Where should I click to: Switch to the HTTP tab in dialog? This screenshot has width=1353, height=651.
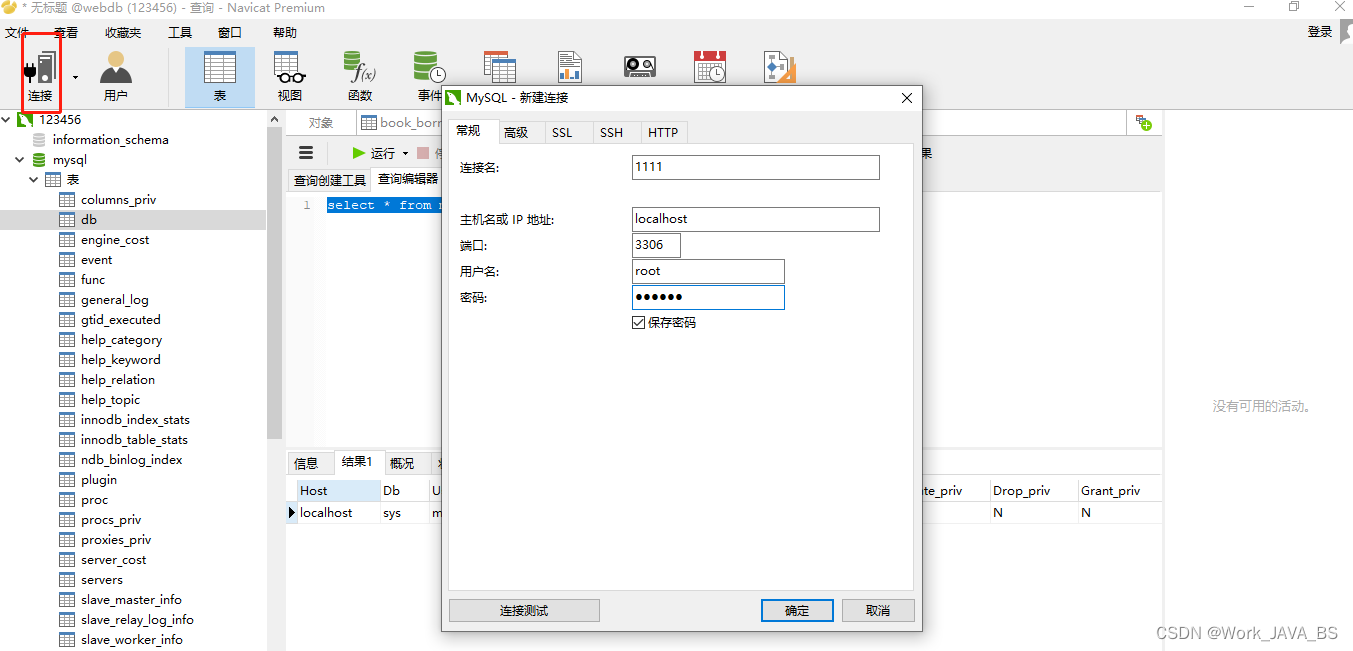point(663,132)
